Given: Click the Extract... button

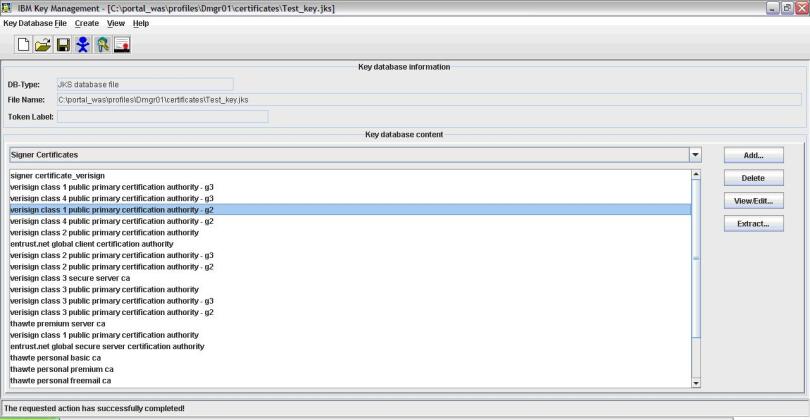Looking at the screenshot, I should [754, 223].
